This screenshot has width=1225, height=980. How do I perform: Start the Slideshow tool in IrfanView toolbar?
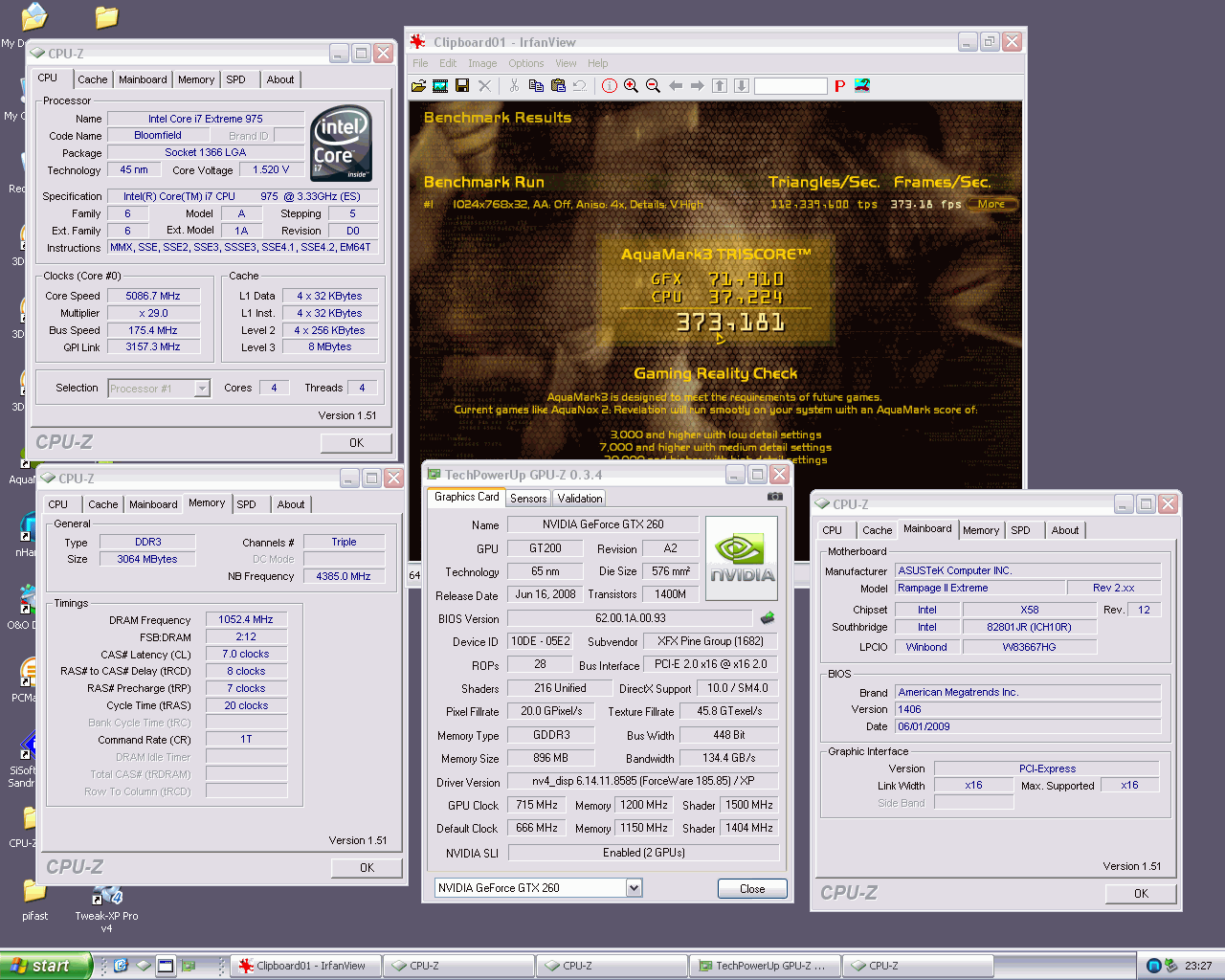tap(440, 86)
